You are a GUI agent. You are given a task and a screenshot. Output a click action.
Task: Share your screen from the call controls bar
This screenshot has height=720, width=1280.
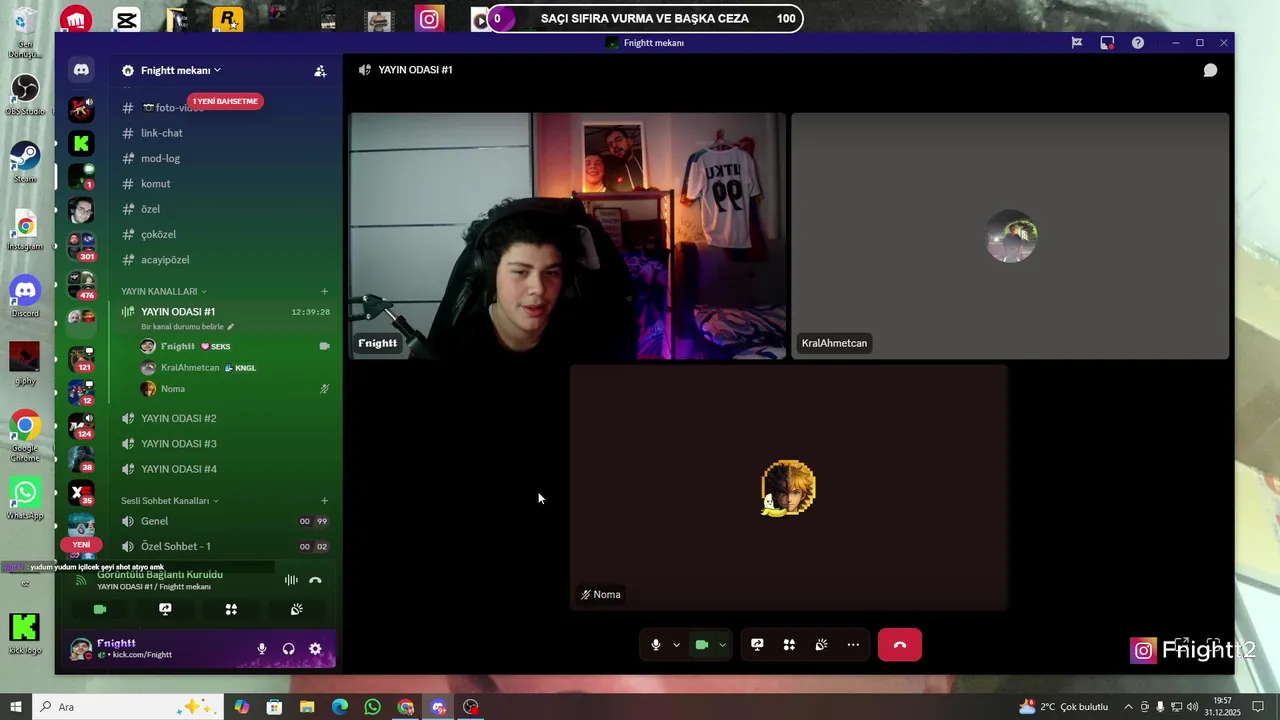(x=757, y=645)
